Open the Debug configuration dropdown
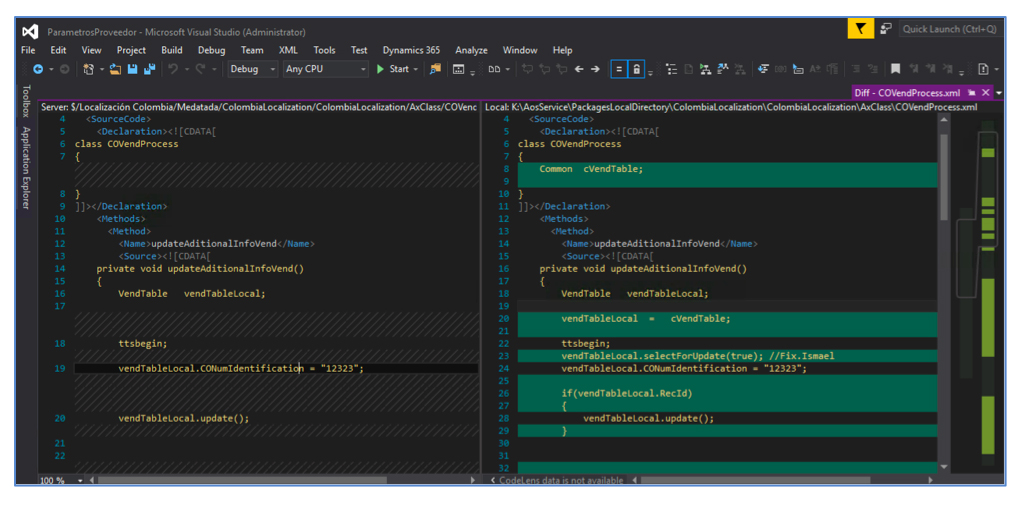Viewport: 1021px width, 505px height. 253,69
